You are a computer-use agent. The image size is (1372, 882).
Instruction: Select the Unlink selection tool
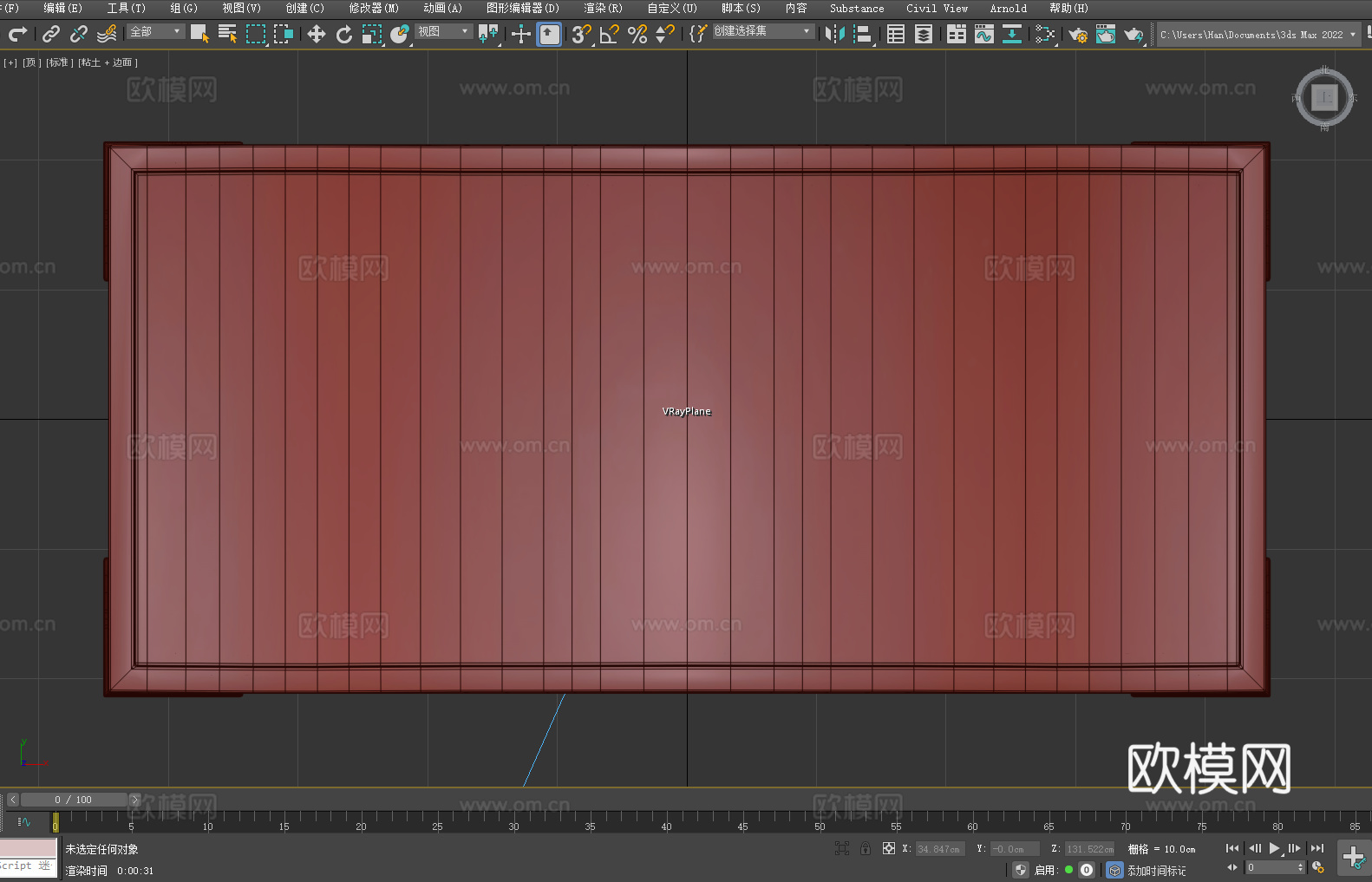[78, 34]
